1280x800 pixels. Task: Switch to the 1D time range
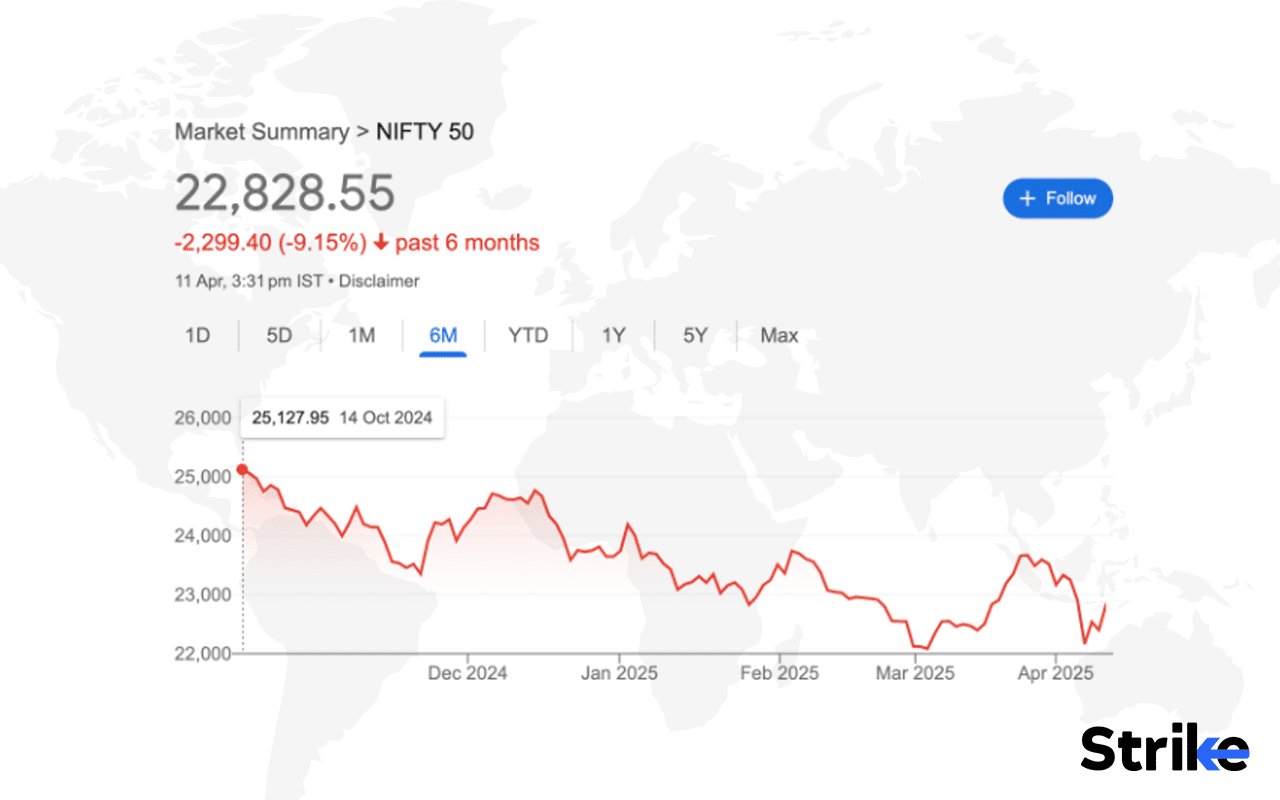(x=197, y=335)
